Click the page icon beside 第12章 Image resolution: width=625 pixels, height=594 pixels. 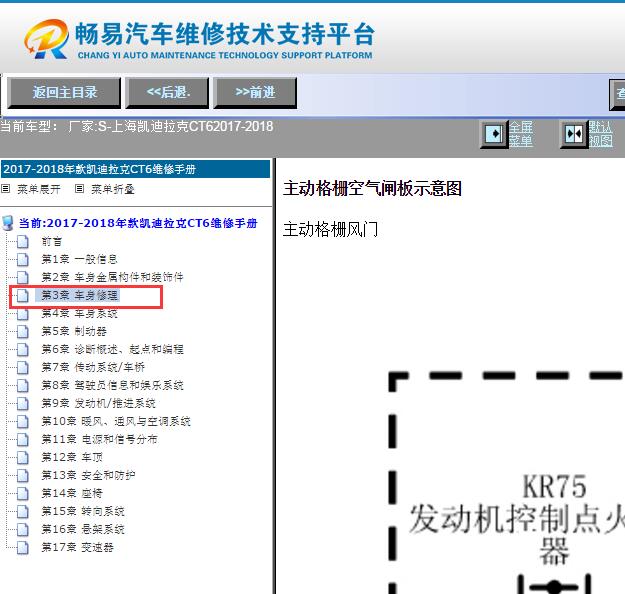(x=23, y=457)
